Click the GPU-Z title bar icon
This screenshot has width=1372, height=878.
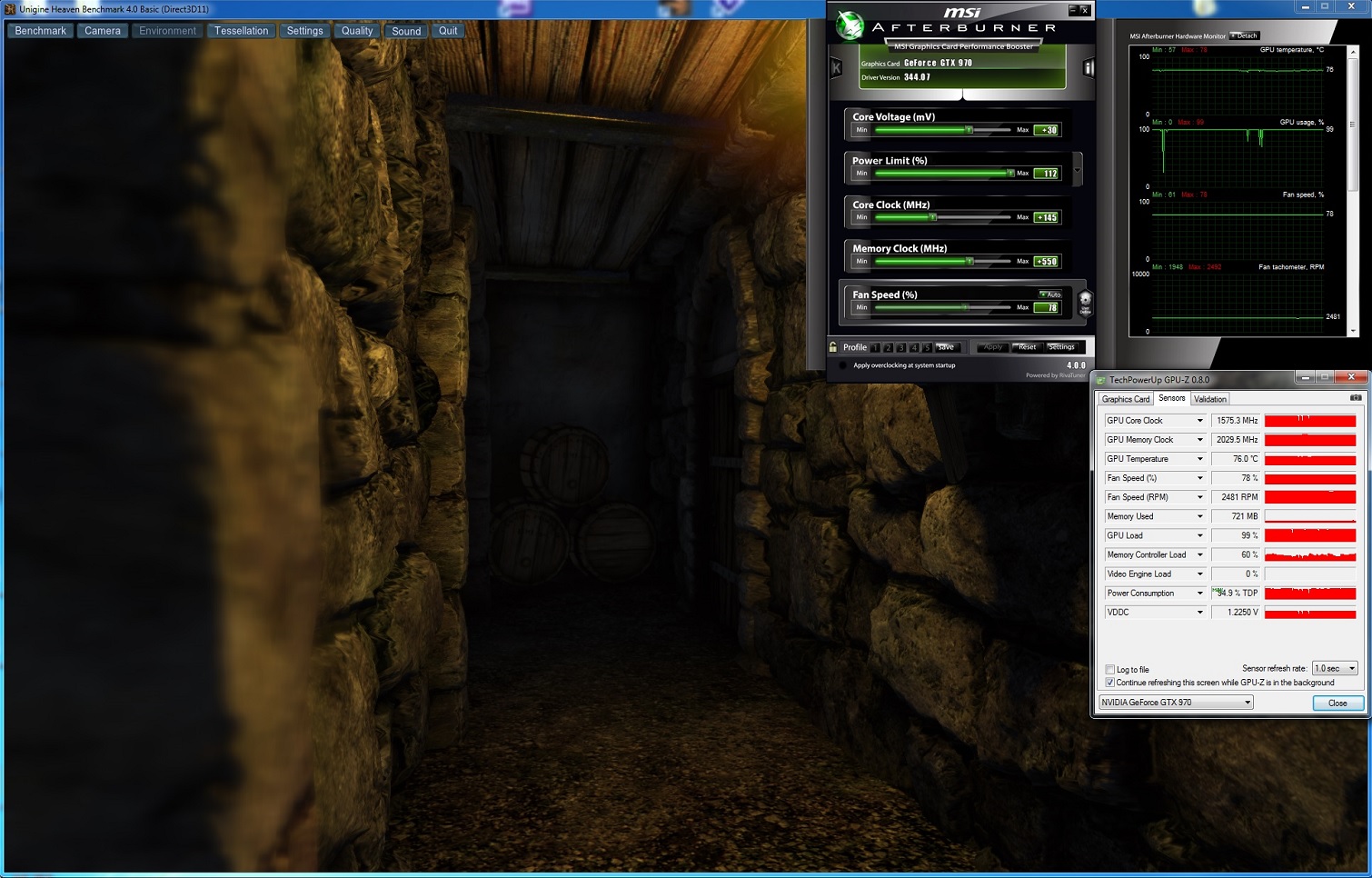(x=1102, y=380)
